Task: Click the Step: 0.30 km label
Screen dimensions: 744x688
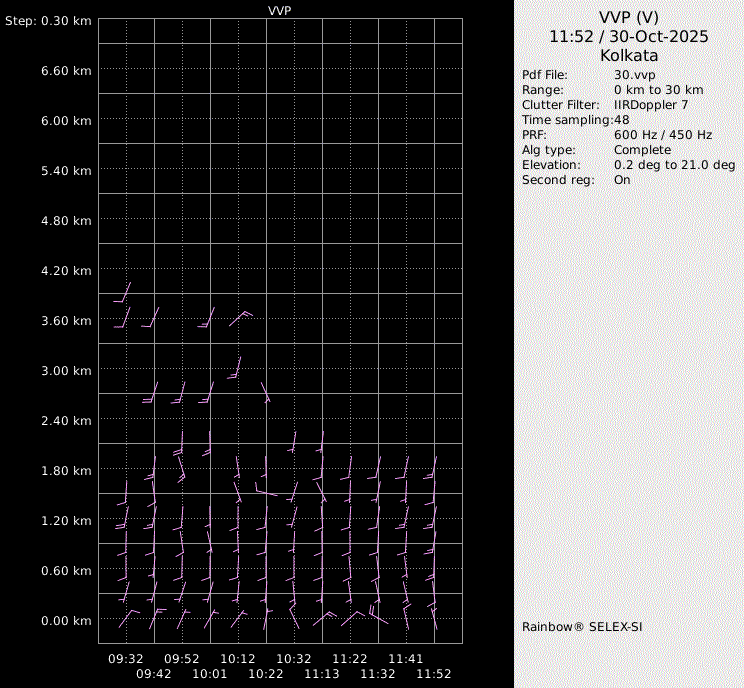Action: point(48,21)
